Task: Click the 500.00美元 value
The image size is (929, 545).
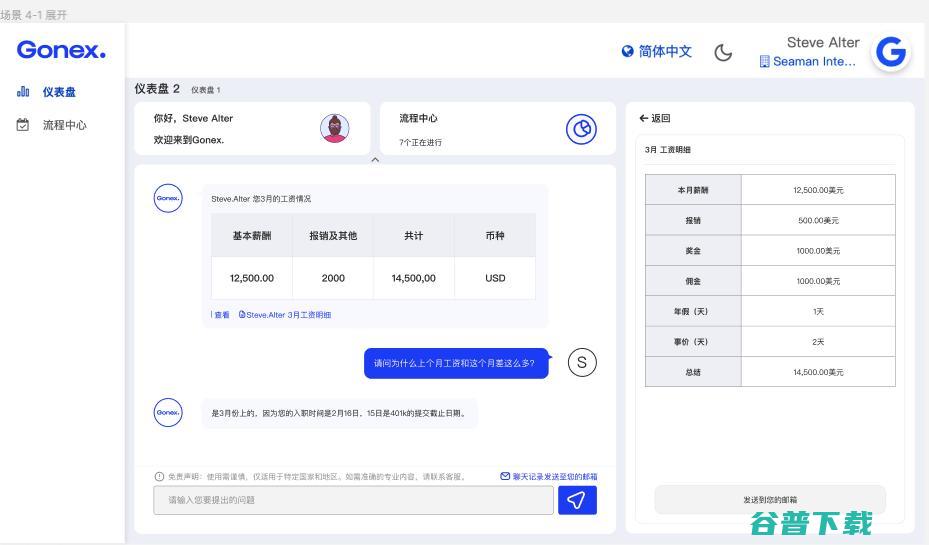Action: pos(818,220)
